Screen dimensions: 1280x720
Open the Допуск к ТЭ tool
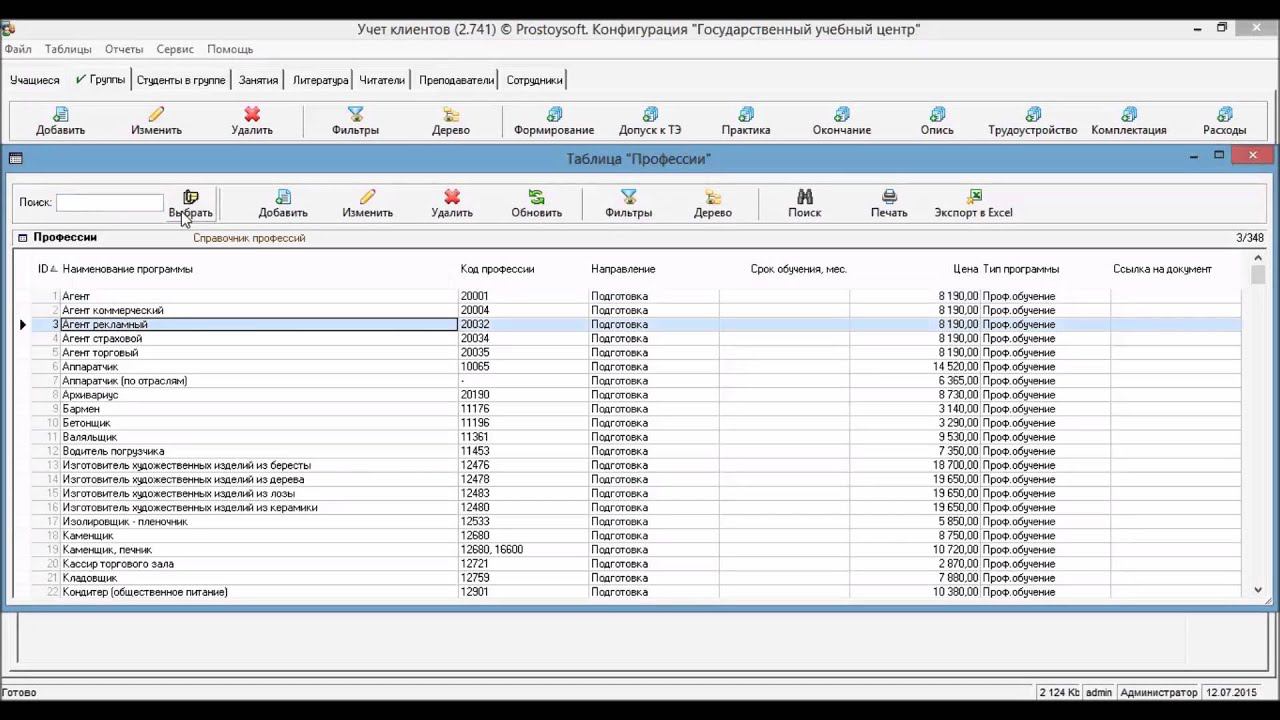coord(650,121)
